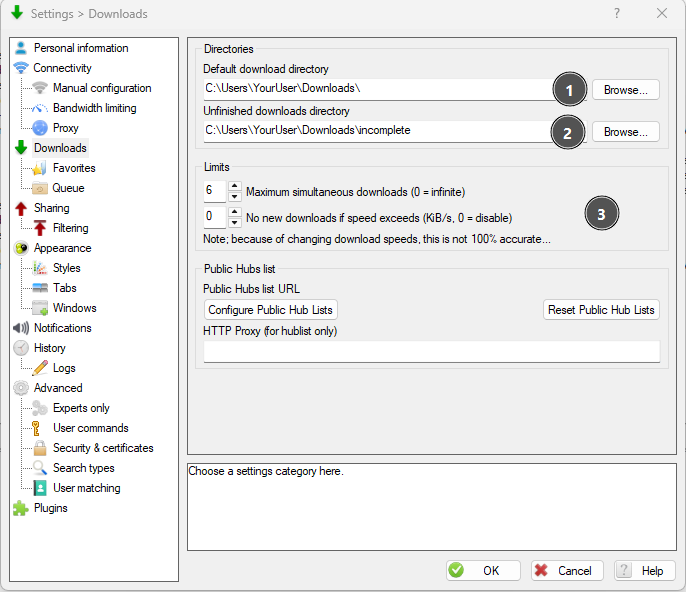Click the Bandwidth limiting gauge icon
Screen dimensions: 686x592
point(40,108)
